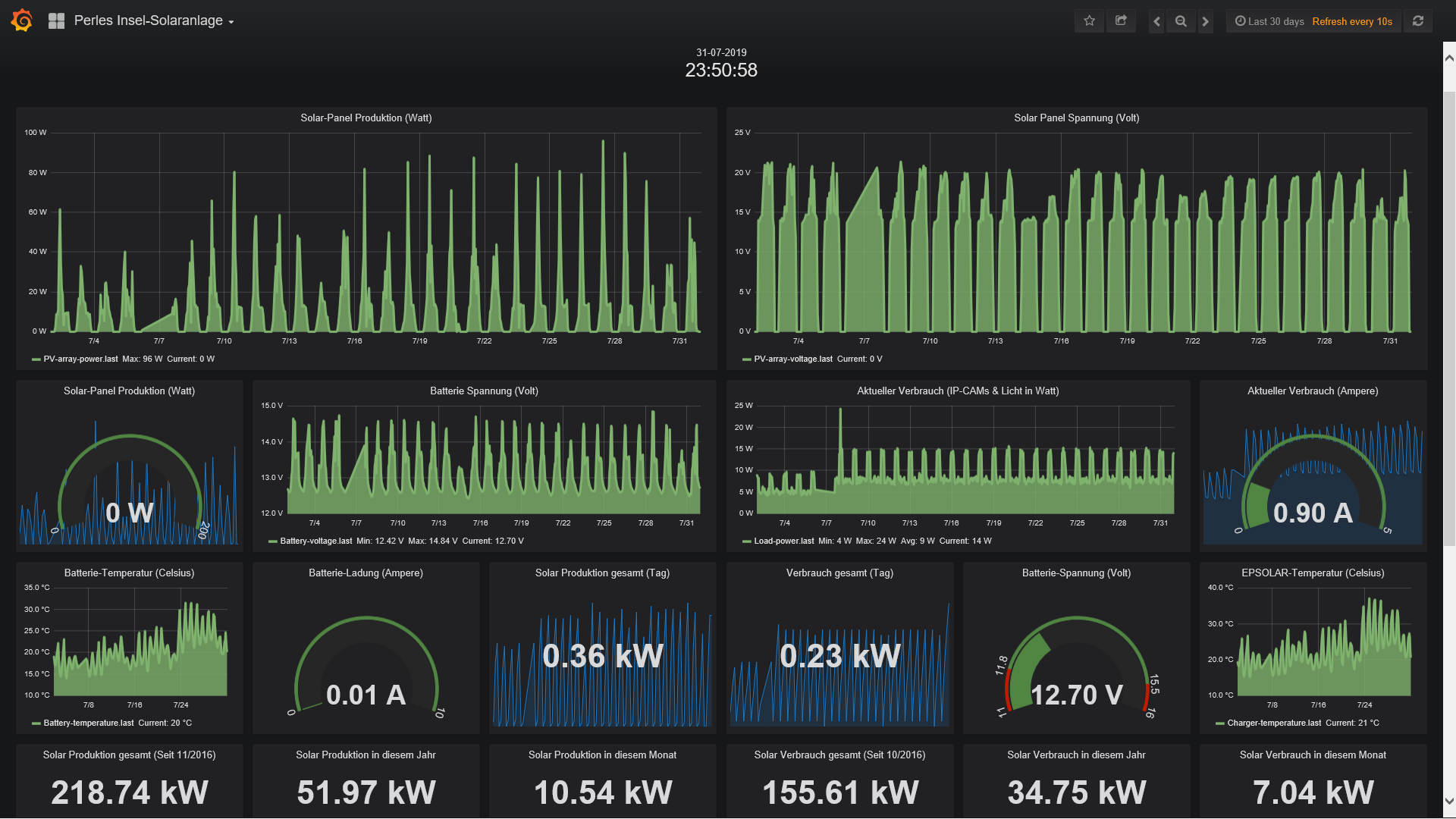Viewport: 1456px width, 819px height.
Task: Click the Load-power.last legend color line
Action: coord(747,541)
